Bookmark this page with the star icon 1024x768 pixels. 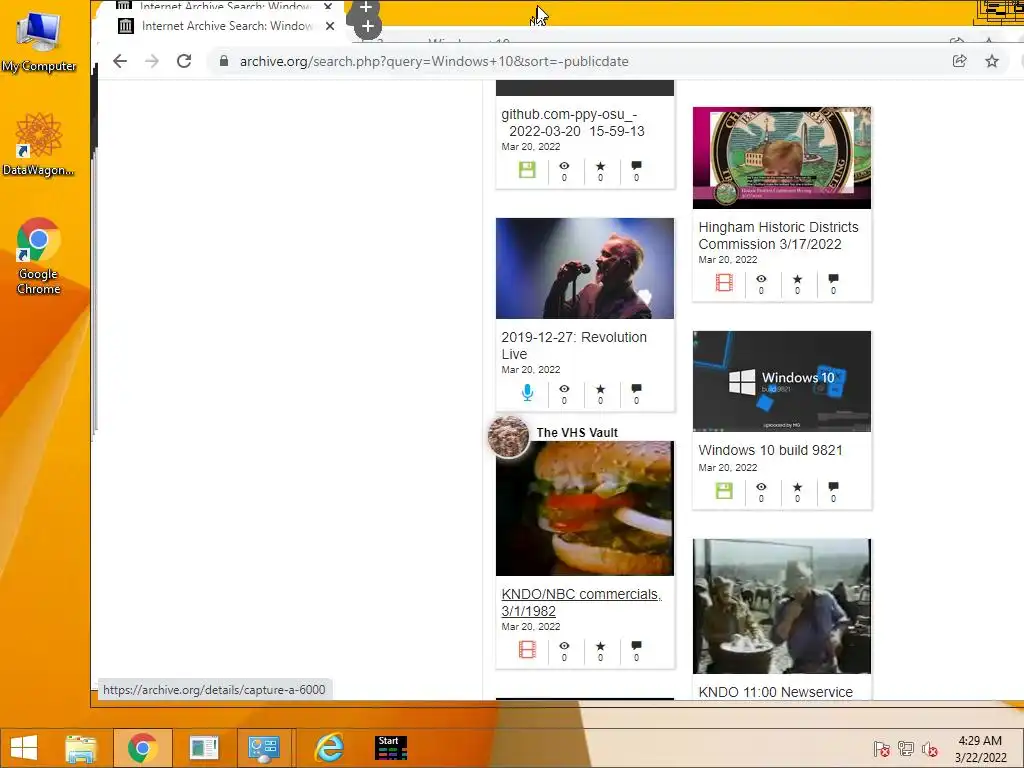coord(992,61)
